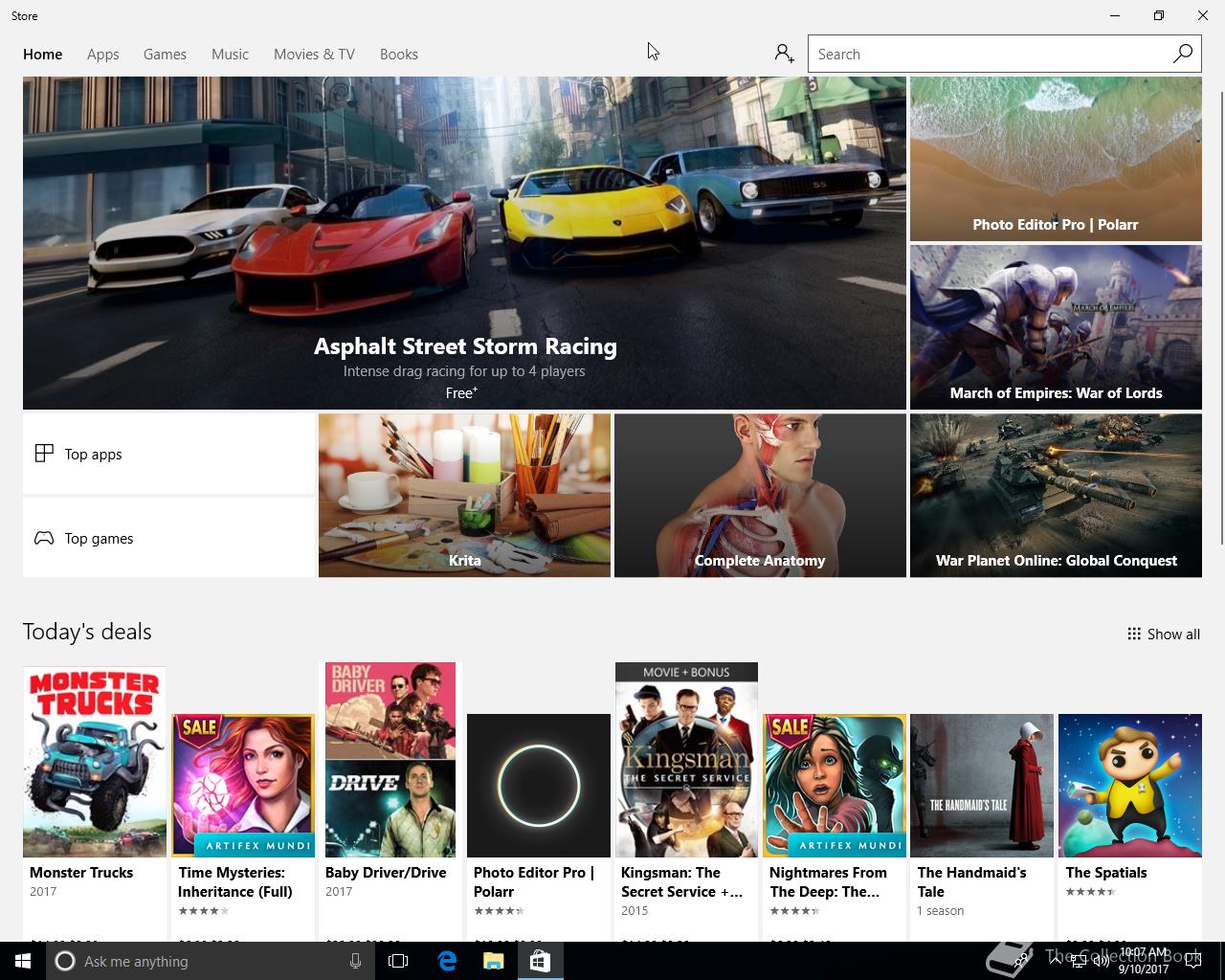1225x980 pixels.
Task: Switch to the Books tab
Action: point(399,55)
